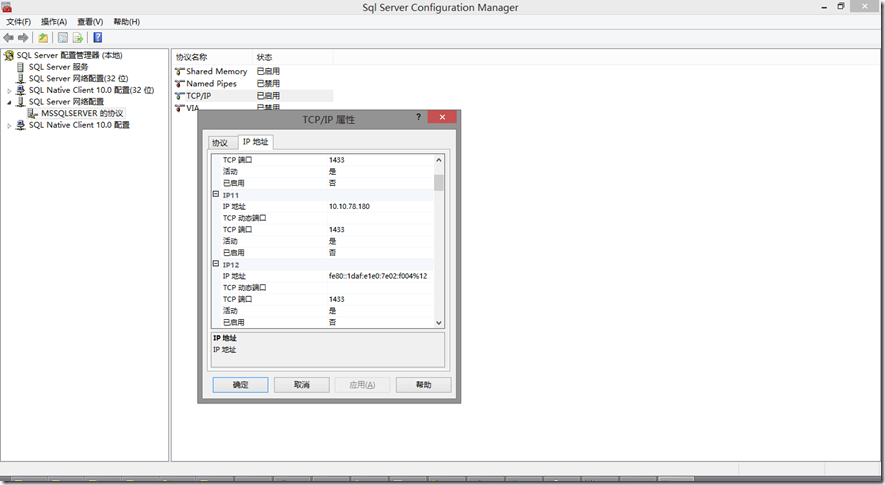Collapse the IP11 group
Screen dimensions: 885x485
point(216,194)
